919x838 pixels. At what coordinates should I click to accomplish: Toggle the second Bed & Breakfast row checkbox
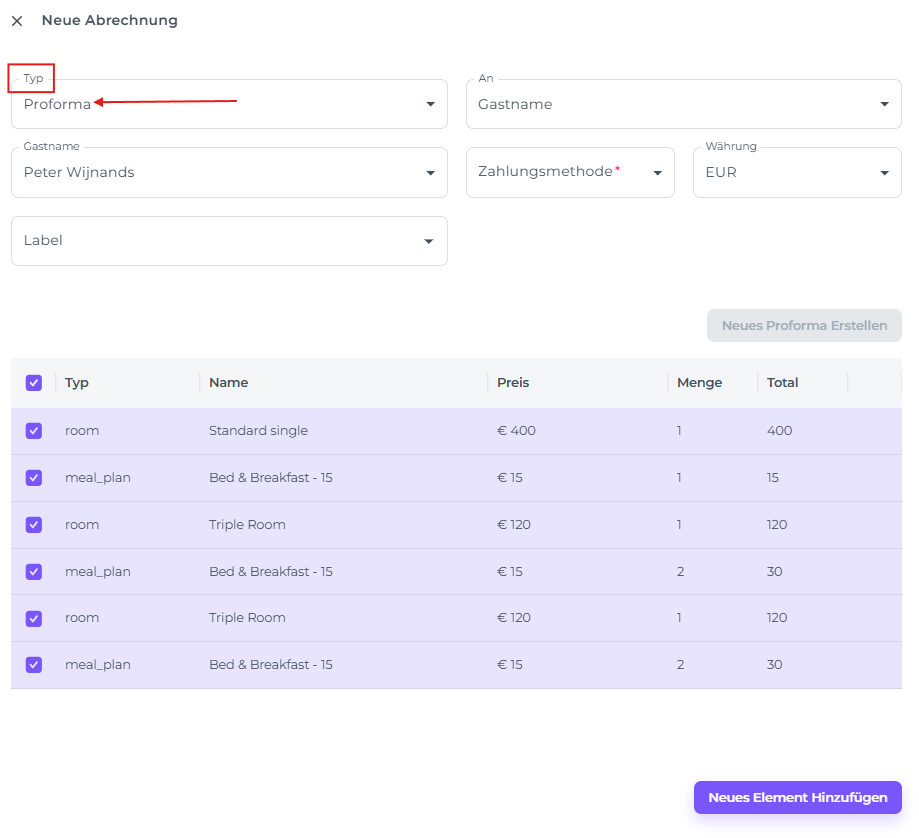pos(34,572)
